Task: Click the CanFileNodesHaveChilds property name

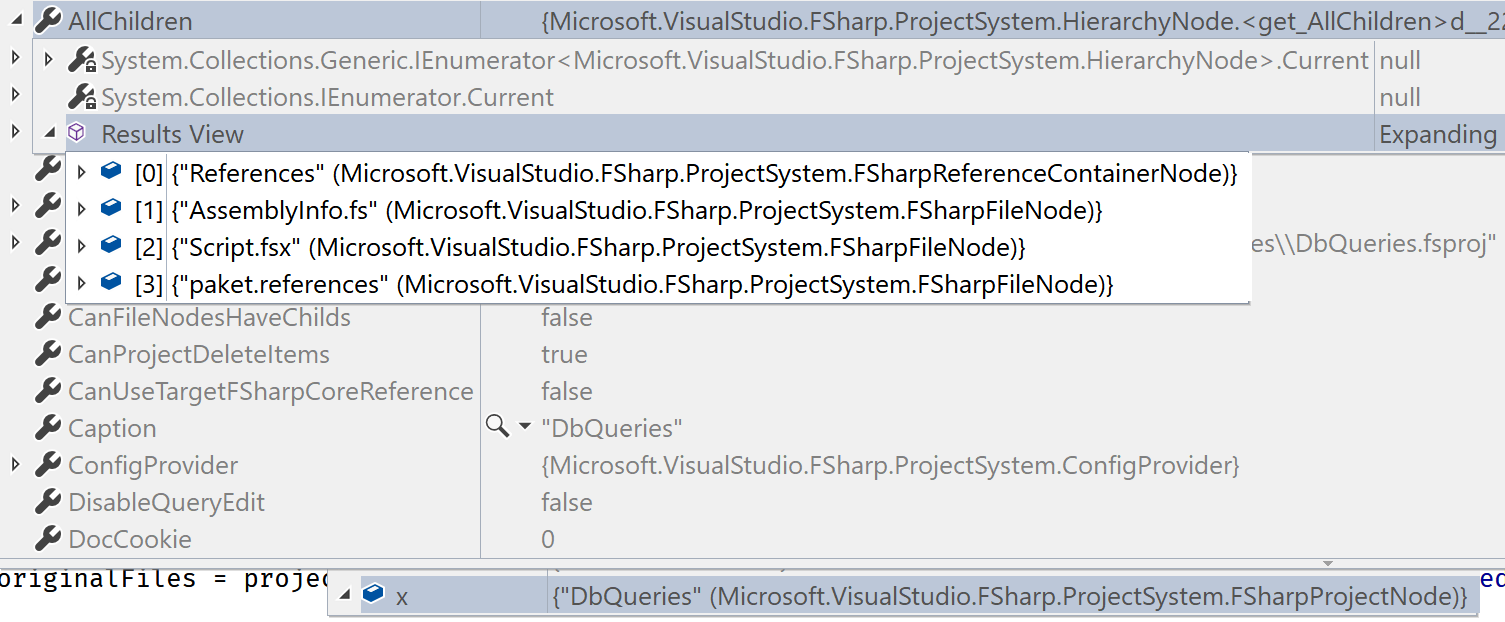Action: [209, 318]
